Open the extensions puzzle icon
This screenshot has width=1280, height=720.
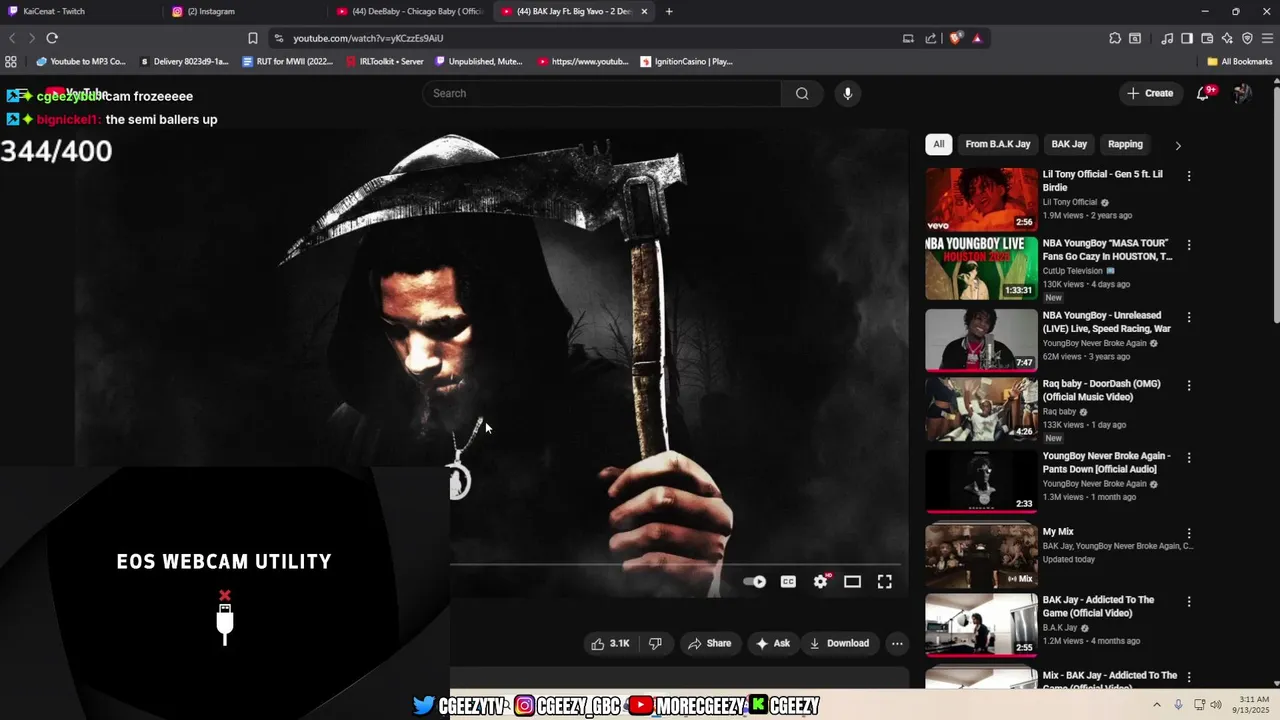click(1115, 38)
